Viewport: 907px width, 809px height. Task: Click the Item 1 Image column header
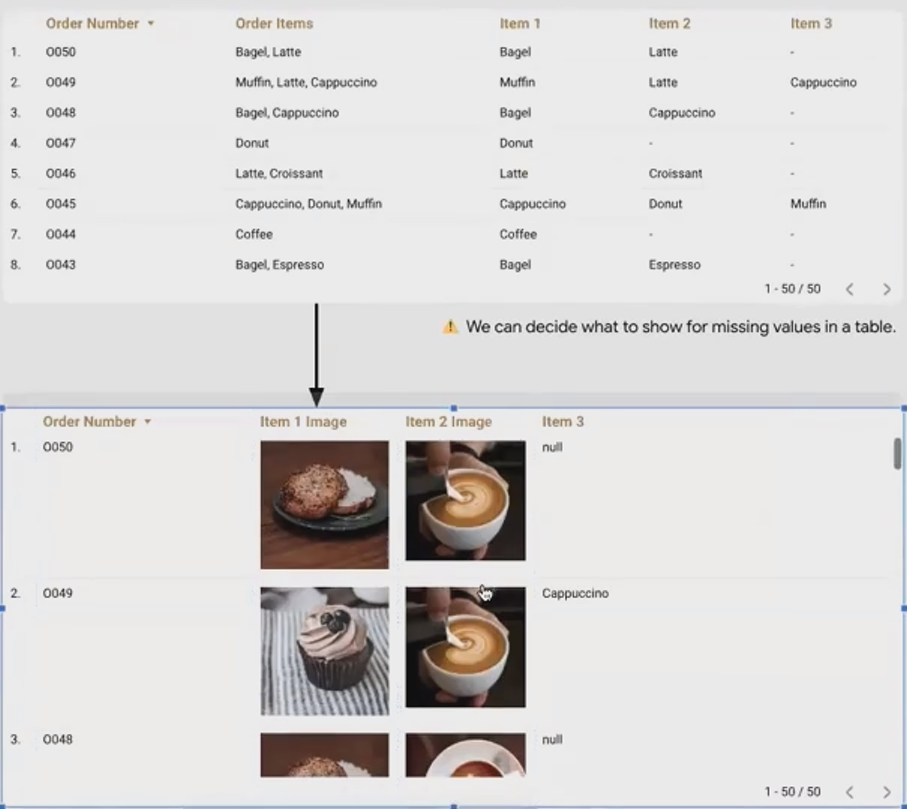[303, 422]
